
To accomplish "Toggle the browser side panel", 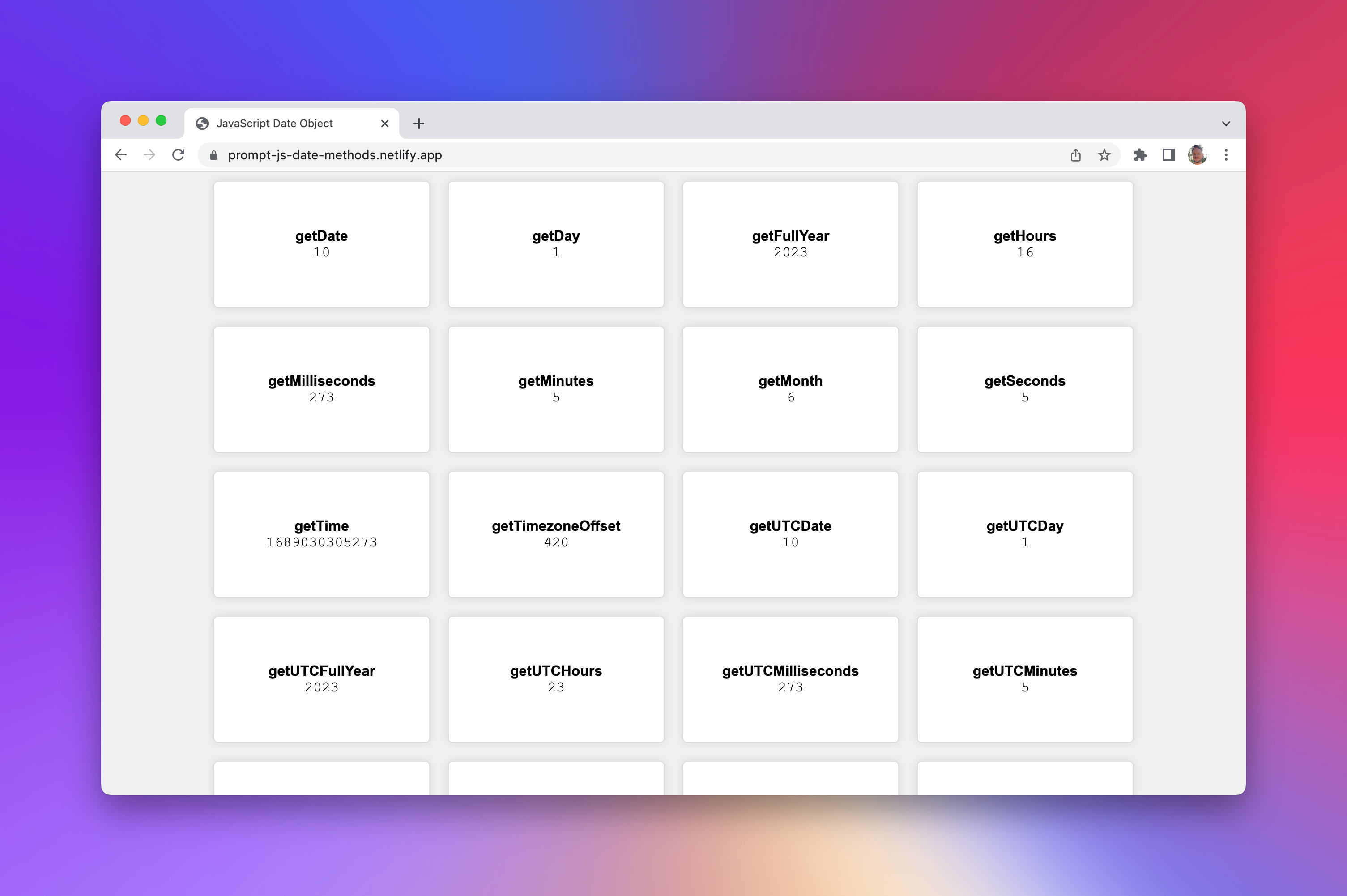I will pos(1168,155).
